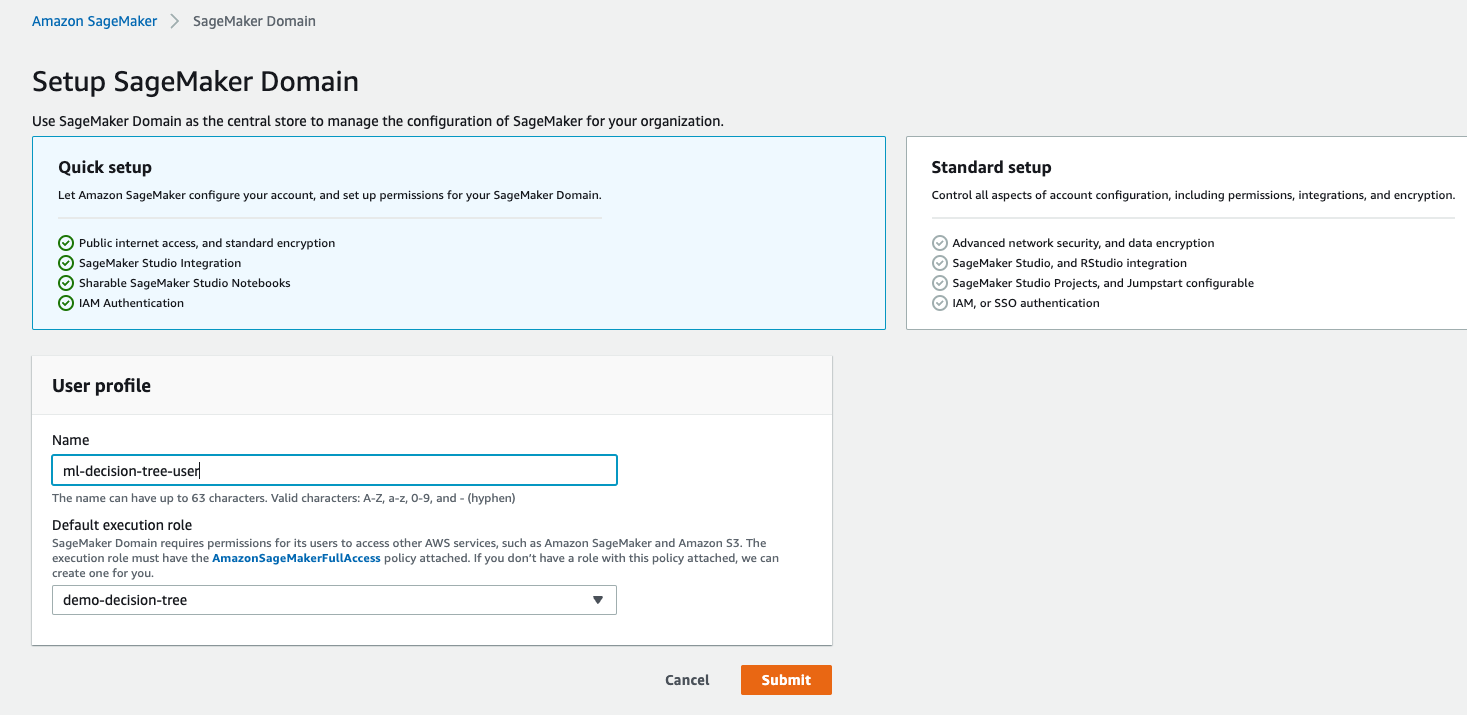Click the checkmark icon beside IAM, or SSO authentication
This screenshot has width=1467, height=715.
940,302
